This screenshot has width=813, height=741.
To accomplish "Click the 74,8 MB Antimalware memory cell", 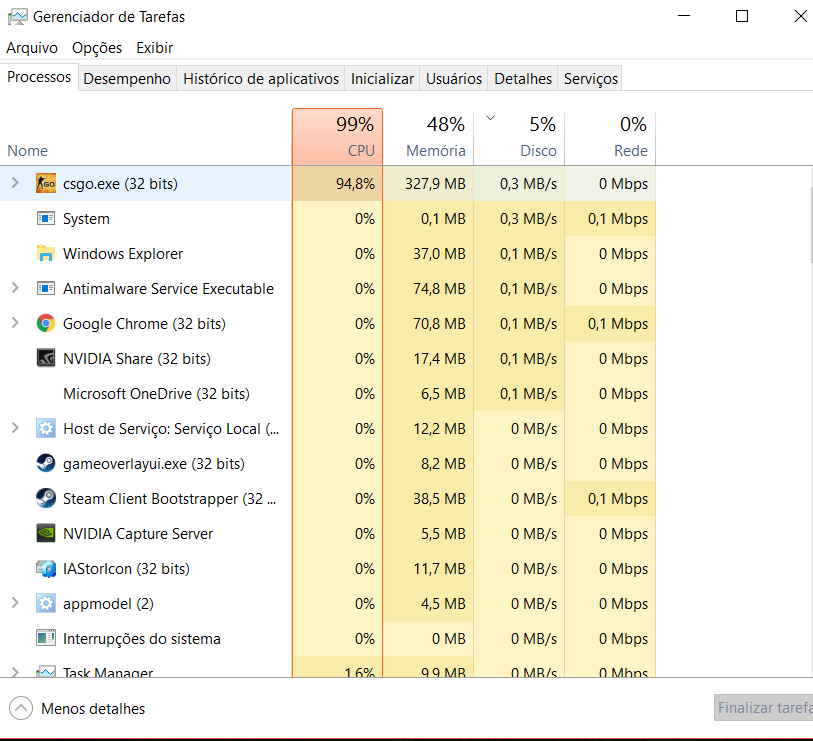I will 428,288.
